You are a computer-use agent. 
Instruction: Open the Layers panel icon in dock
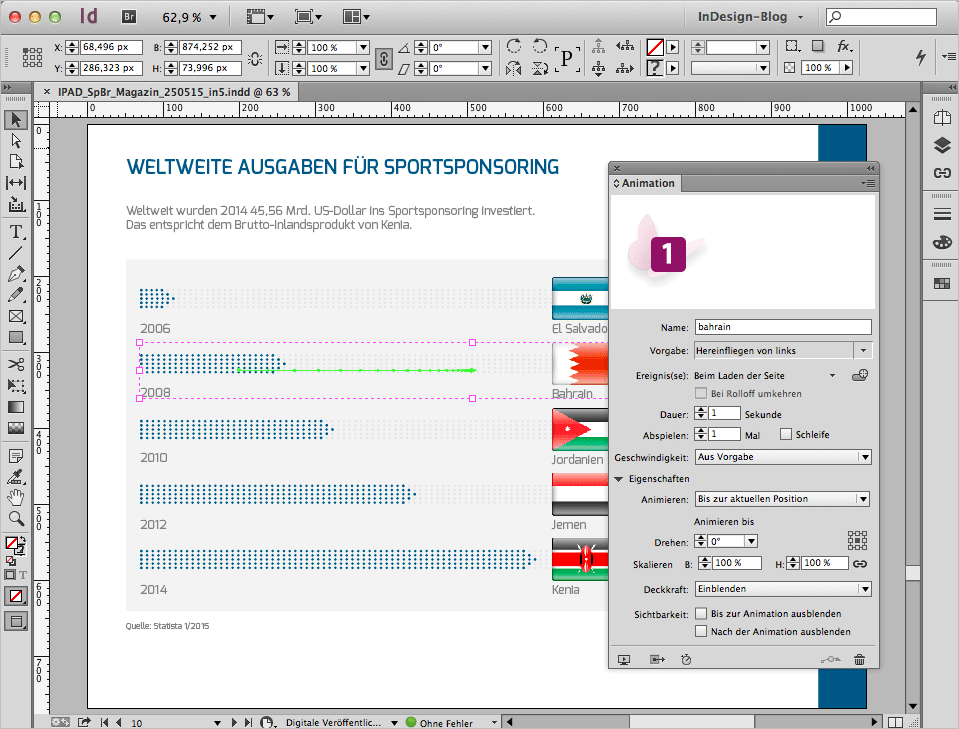click(x=941, y=145)
